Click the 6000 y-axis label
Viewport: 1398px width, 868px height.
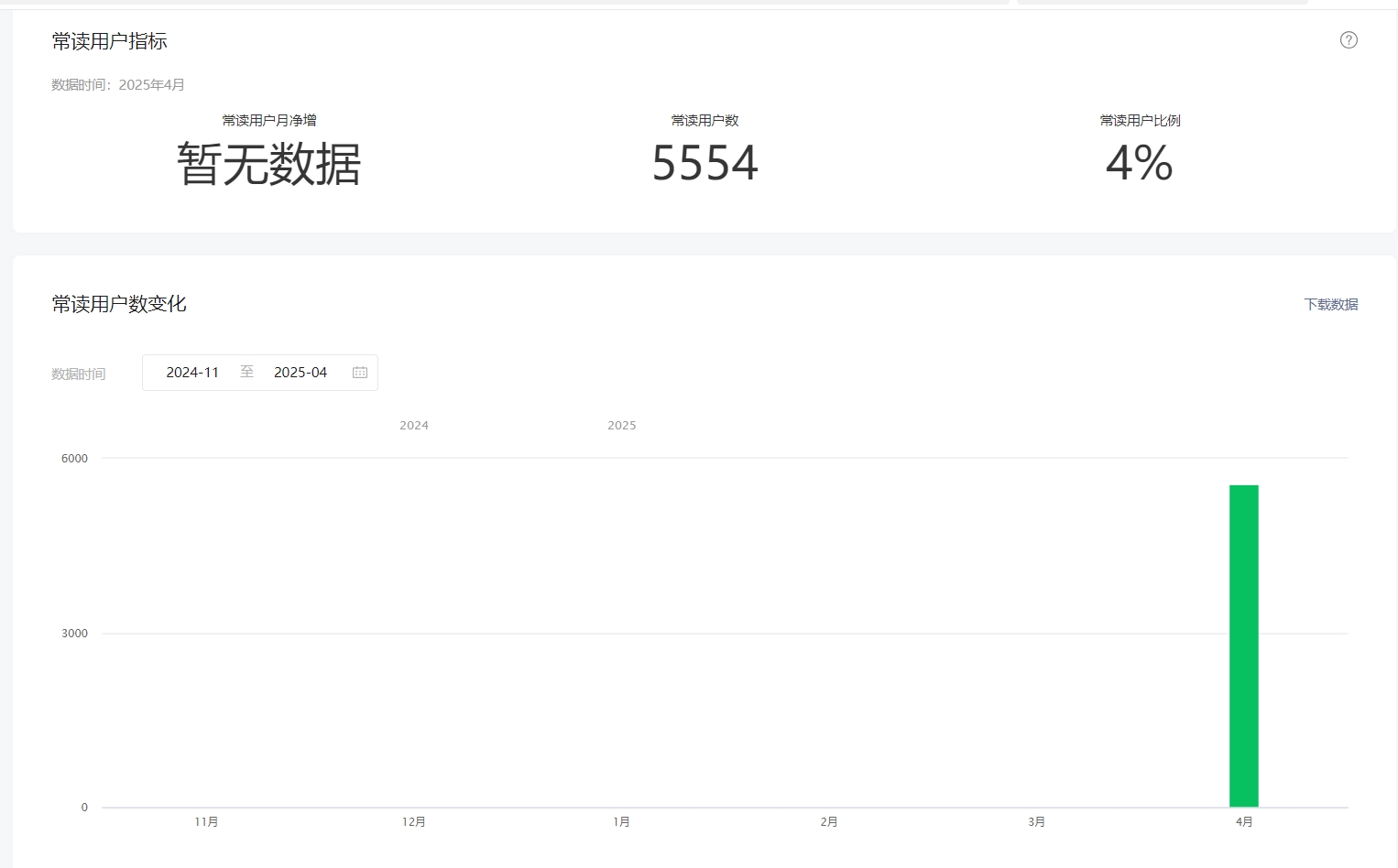[x=74, y=459]
